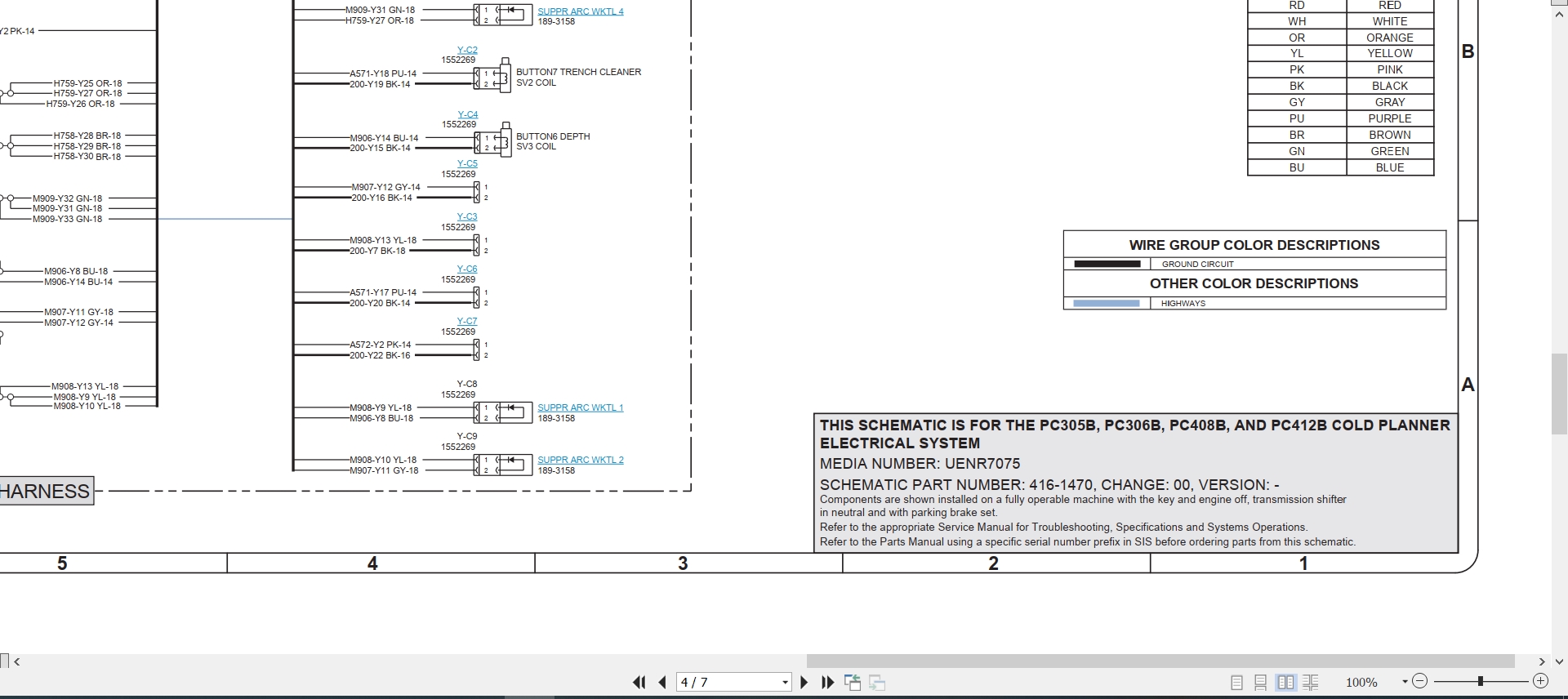Click the 100% zoom value field

click(x=1362, y=682)
